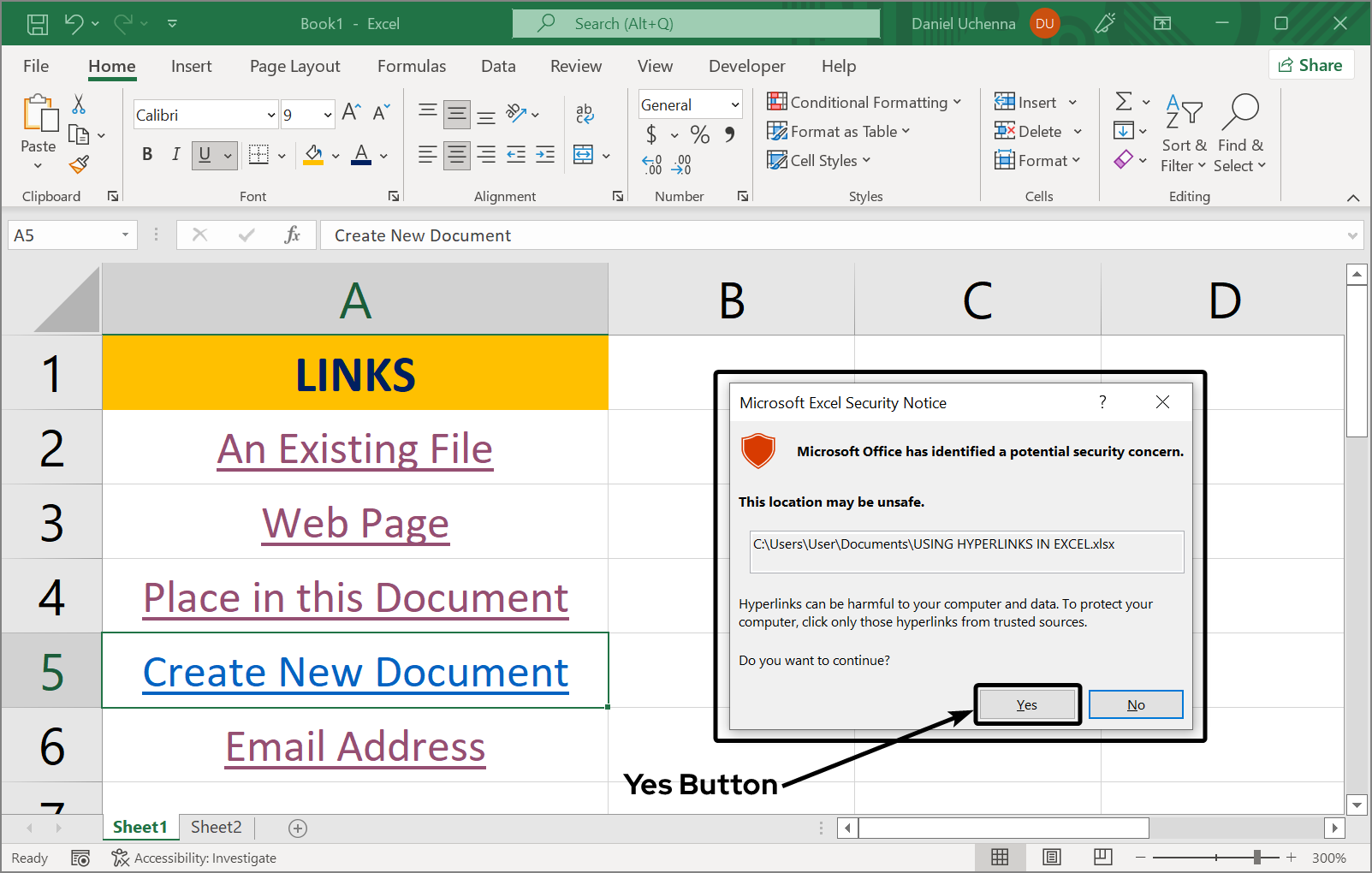The height and width of the screenshot is (873, 1372).
Task: Switch to Page Break Preview view
Action: click(1102, 857)
